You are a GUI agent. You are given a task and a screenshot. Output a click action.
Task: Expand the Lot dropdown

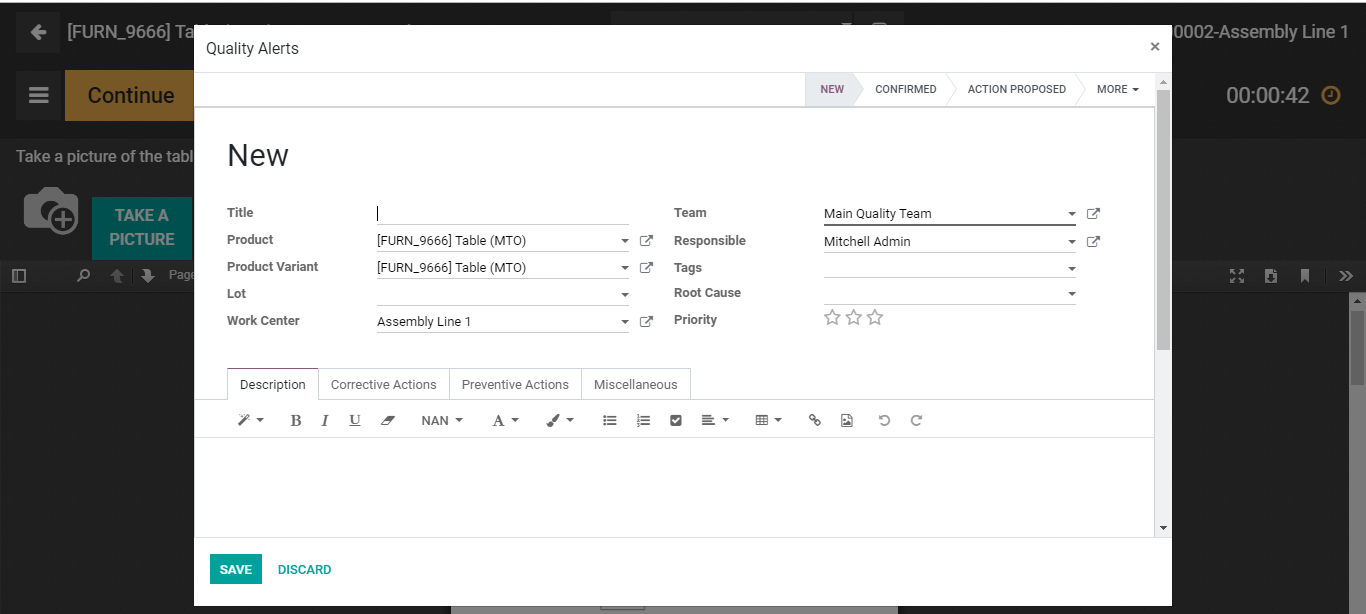(x=625, y=296)
